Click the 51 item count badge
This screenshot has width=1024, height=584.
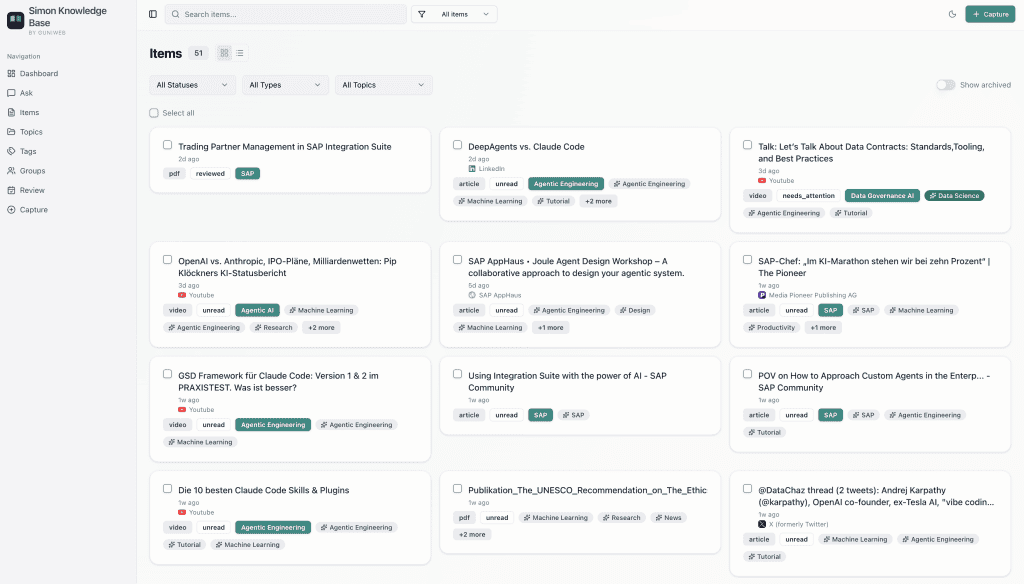(x=198, y=53)
